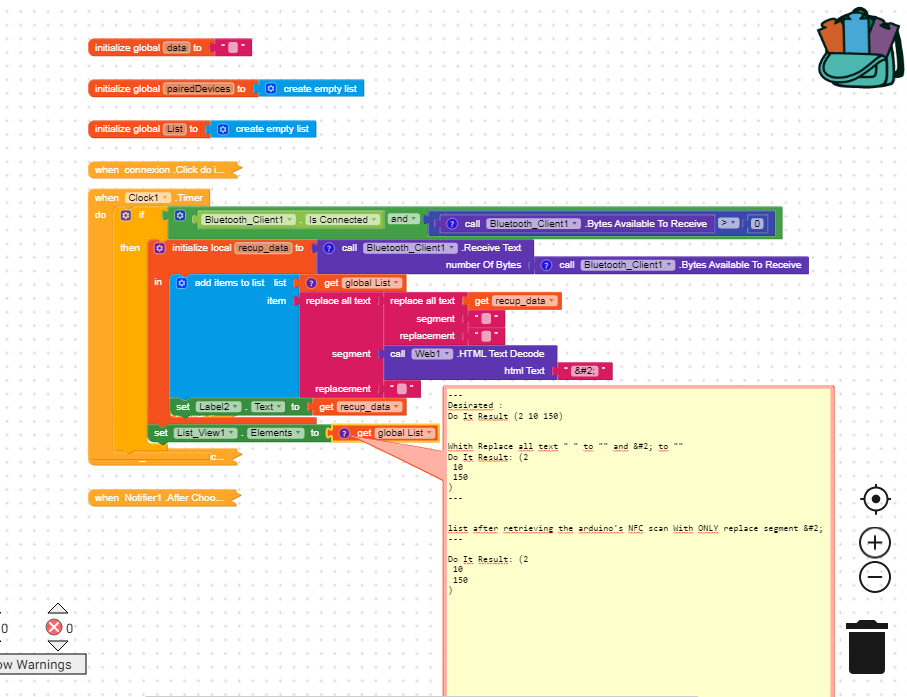Click the 'replace all text' label beside 'item'
907x697 pixels.
tap(338, 301)
